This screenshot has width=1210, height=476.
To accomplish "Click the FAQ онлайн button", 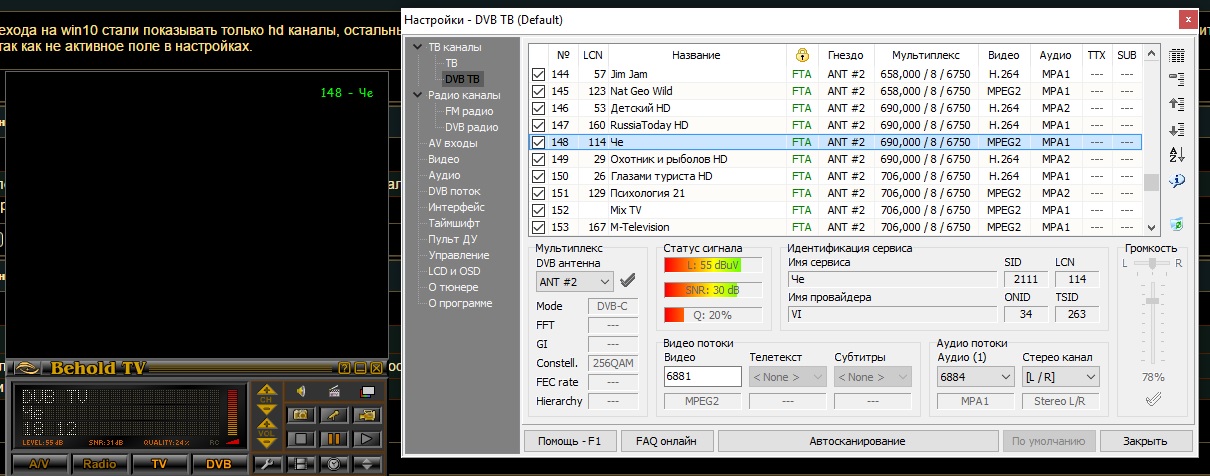I will point(665,441).
